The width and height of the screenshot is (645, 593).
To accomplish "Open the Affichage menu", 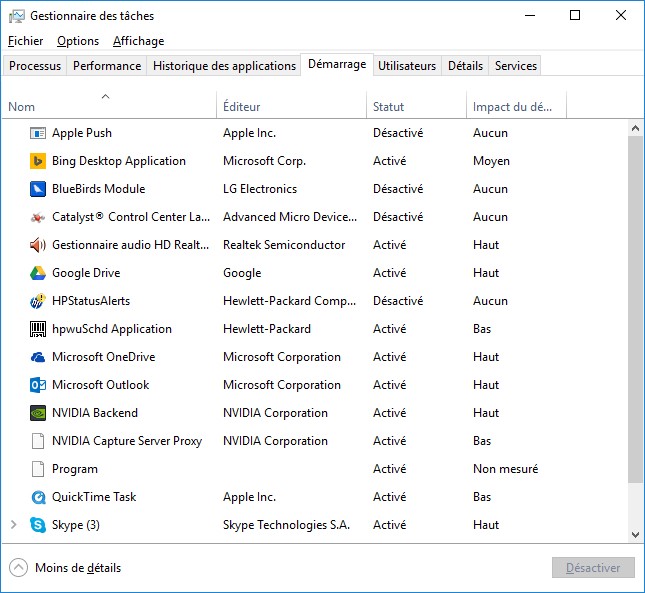I will 138,41.
